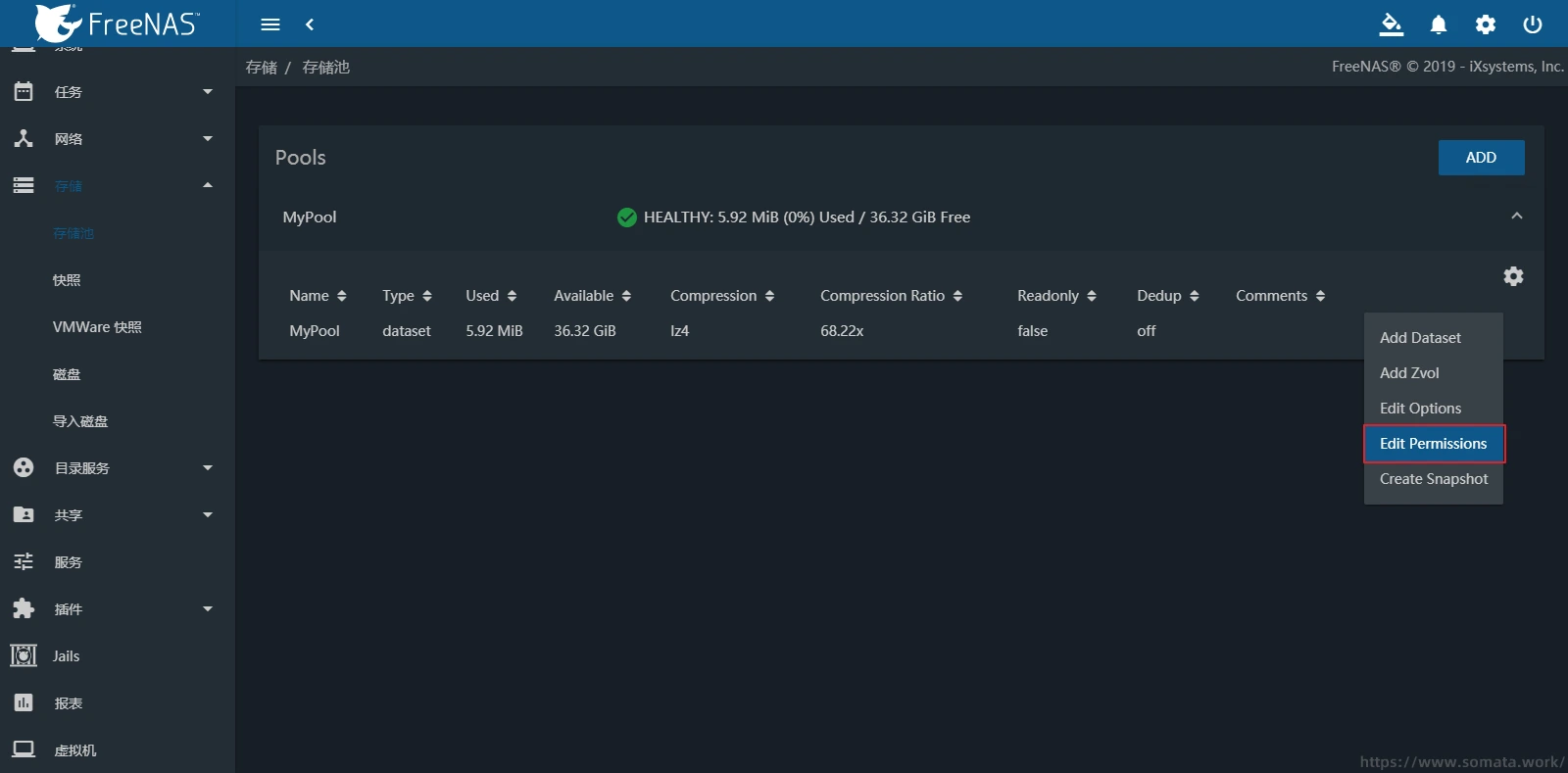
Task: Open the theme paint bucket icon
Action: pos(1391,24)
